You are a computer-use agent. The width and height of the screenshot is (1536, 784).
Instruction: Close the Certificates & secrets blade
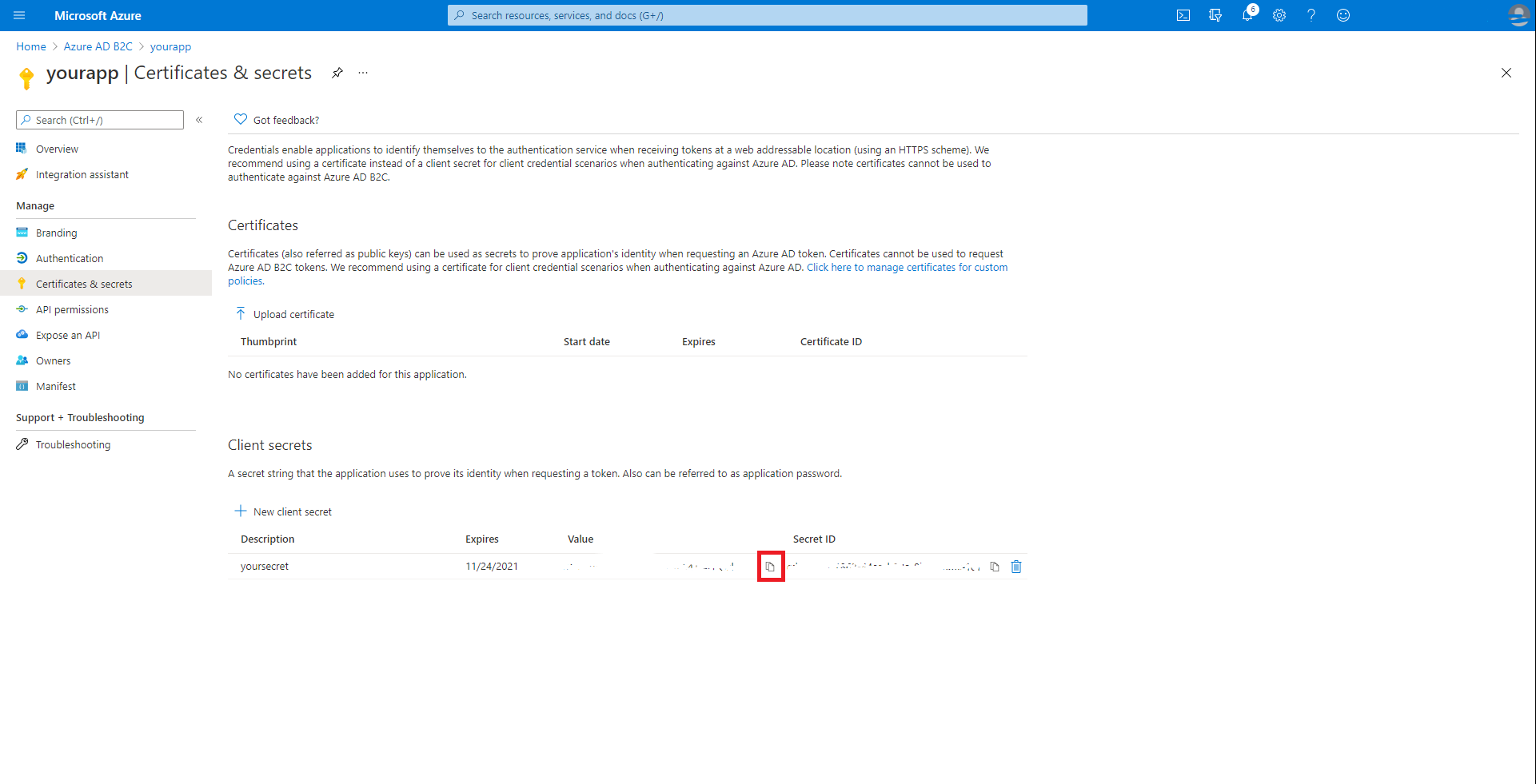point(1506,73)
